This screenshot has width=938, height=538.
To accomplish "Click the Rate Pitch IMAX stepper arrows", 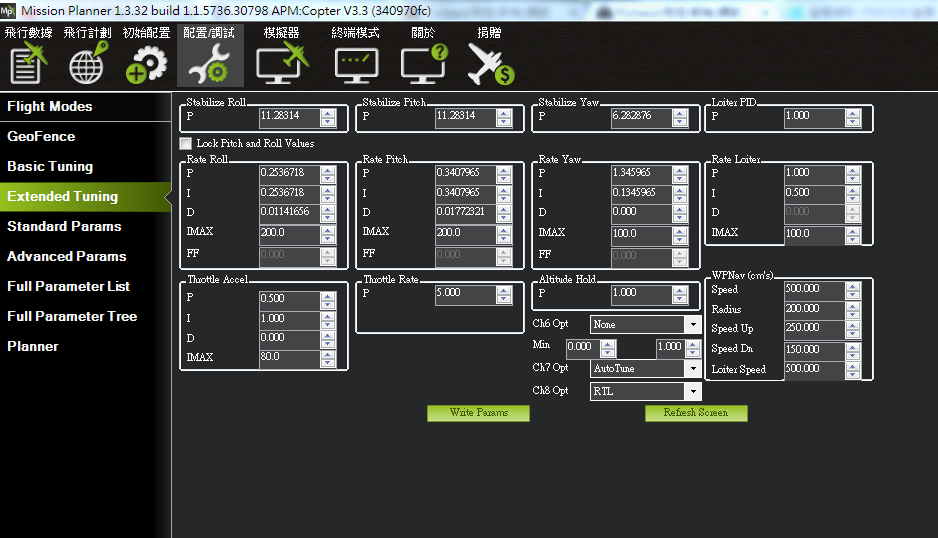I will pos(504,233).
